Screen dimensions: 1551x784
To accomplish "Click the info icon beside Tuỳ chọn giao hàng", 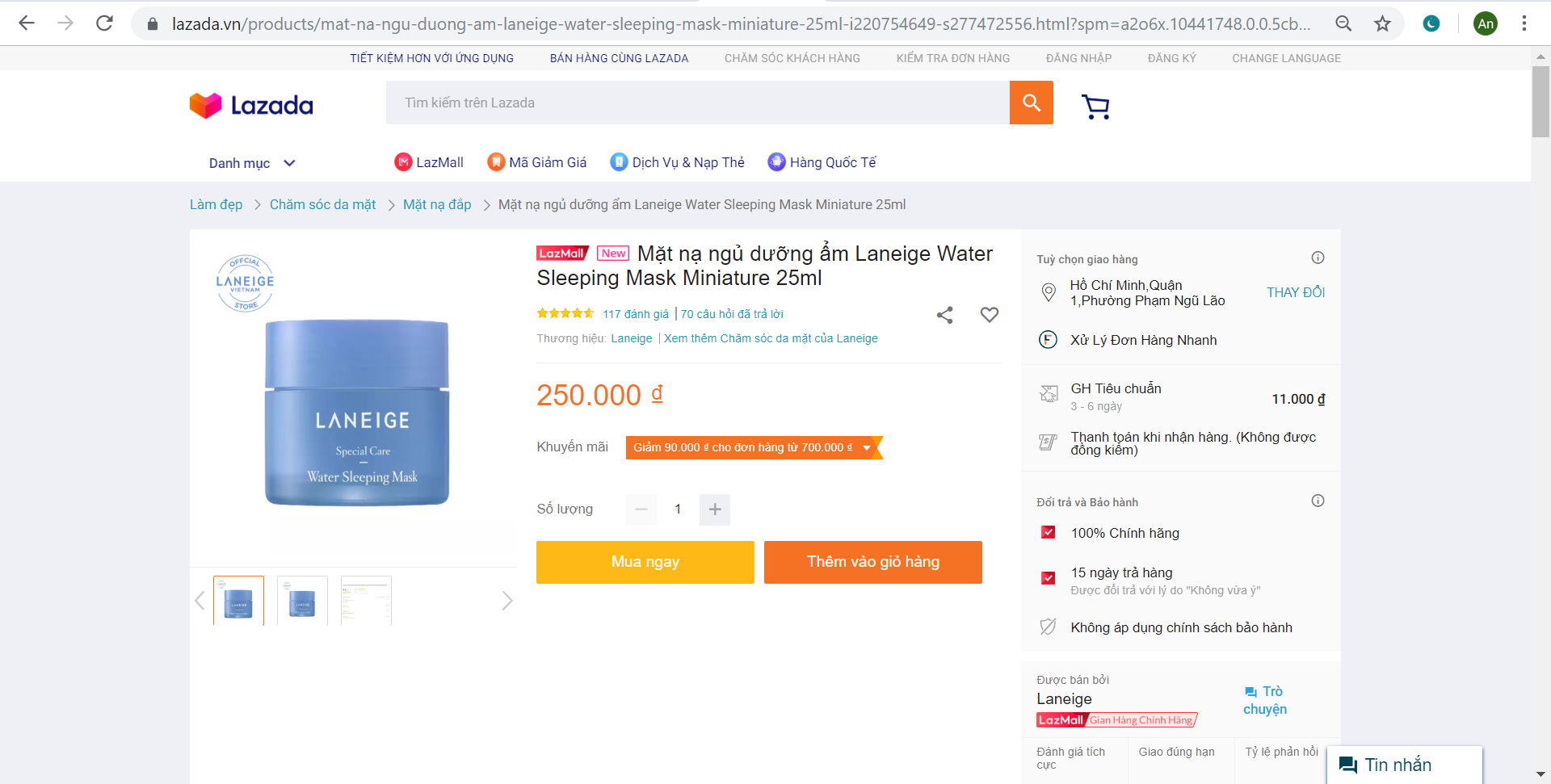I will [1318, 258].
